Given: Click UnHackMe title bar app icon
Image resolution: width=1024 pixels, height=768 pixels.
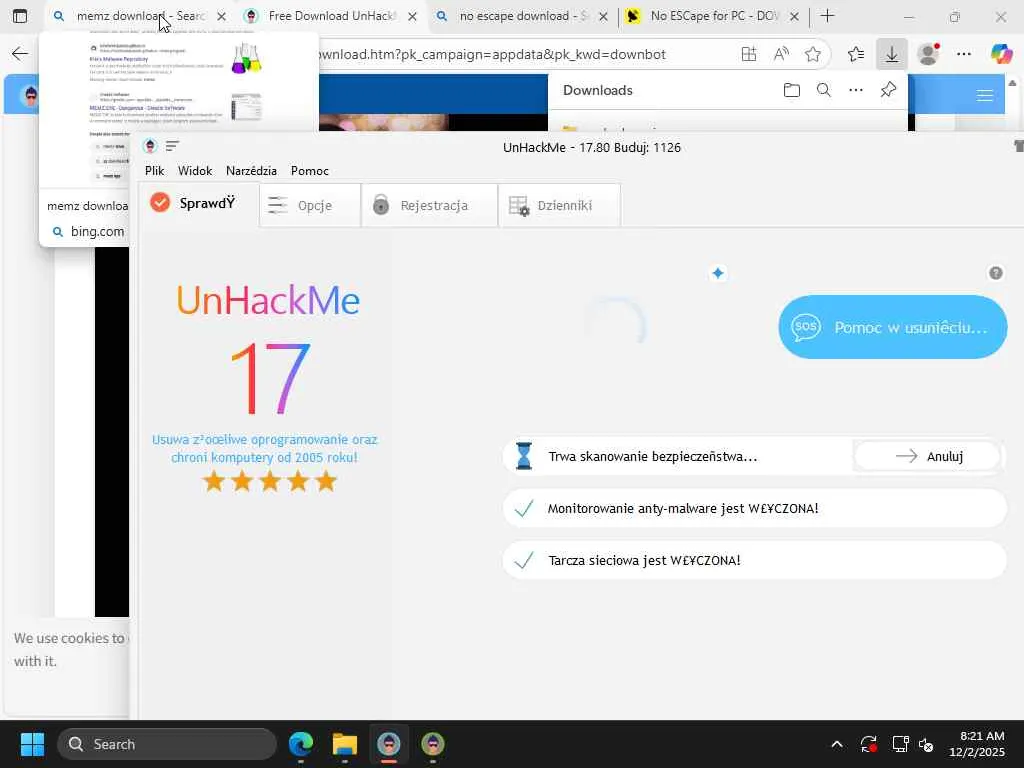Looking at the screenshot, I should pos(150,146).
